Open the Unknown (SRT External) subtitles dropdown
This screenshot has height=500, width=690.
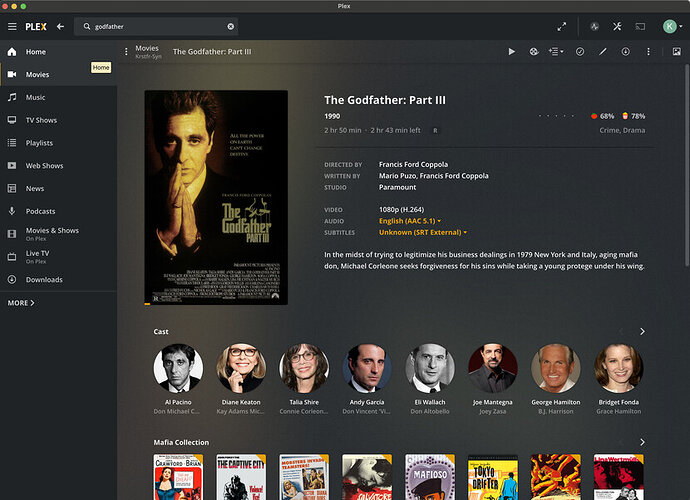[422, 232]
